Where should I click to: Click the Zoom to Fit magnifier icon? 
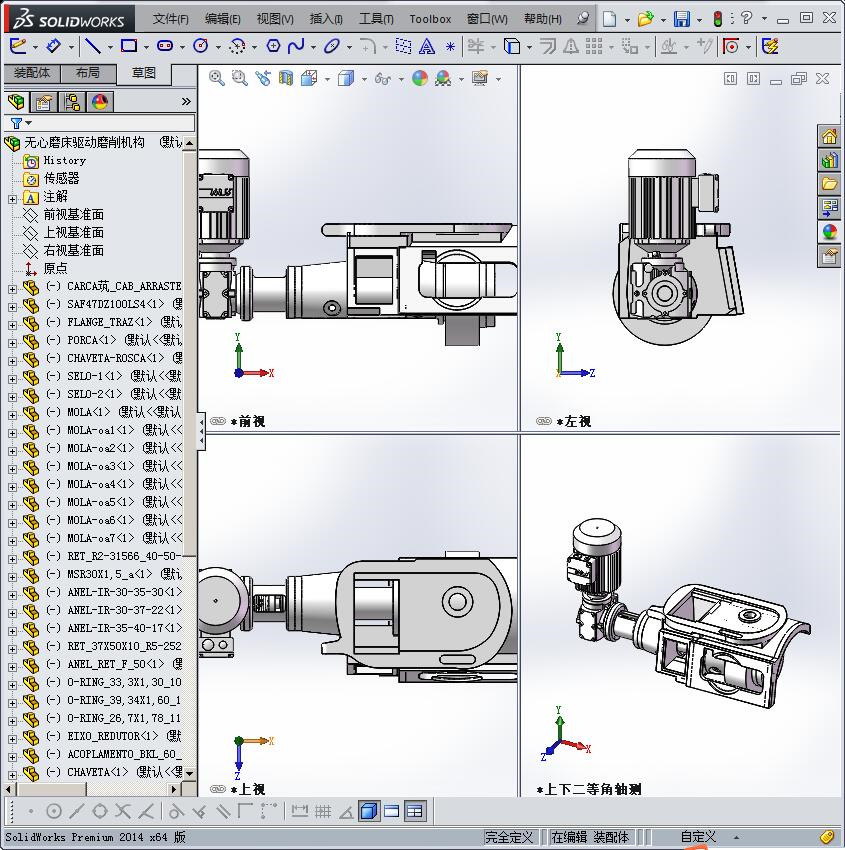pos(217,78)
